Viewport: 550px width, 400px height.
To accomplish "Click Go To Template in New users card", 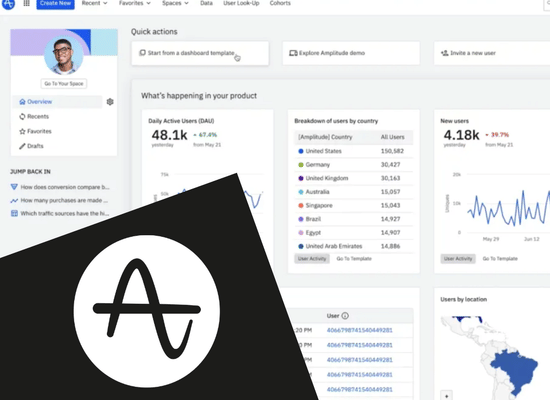I will 500,259.
